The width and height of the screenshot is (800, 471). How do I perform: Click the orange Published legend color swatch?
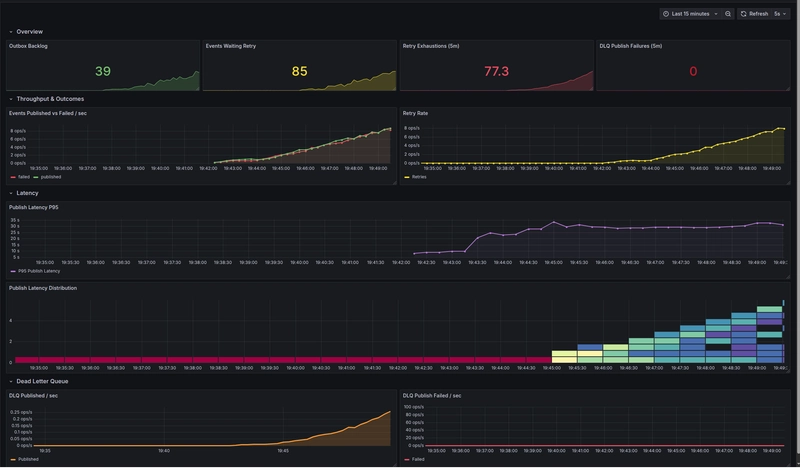[13, 460]
